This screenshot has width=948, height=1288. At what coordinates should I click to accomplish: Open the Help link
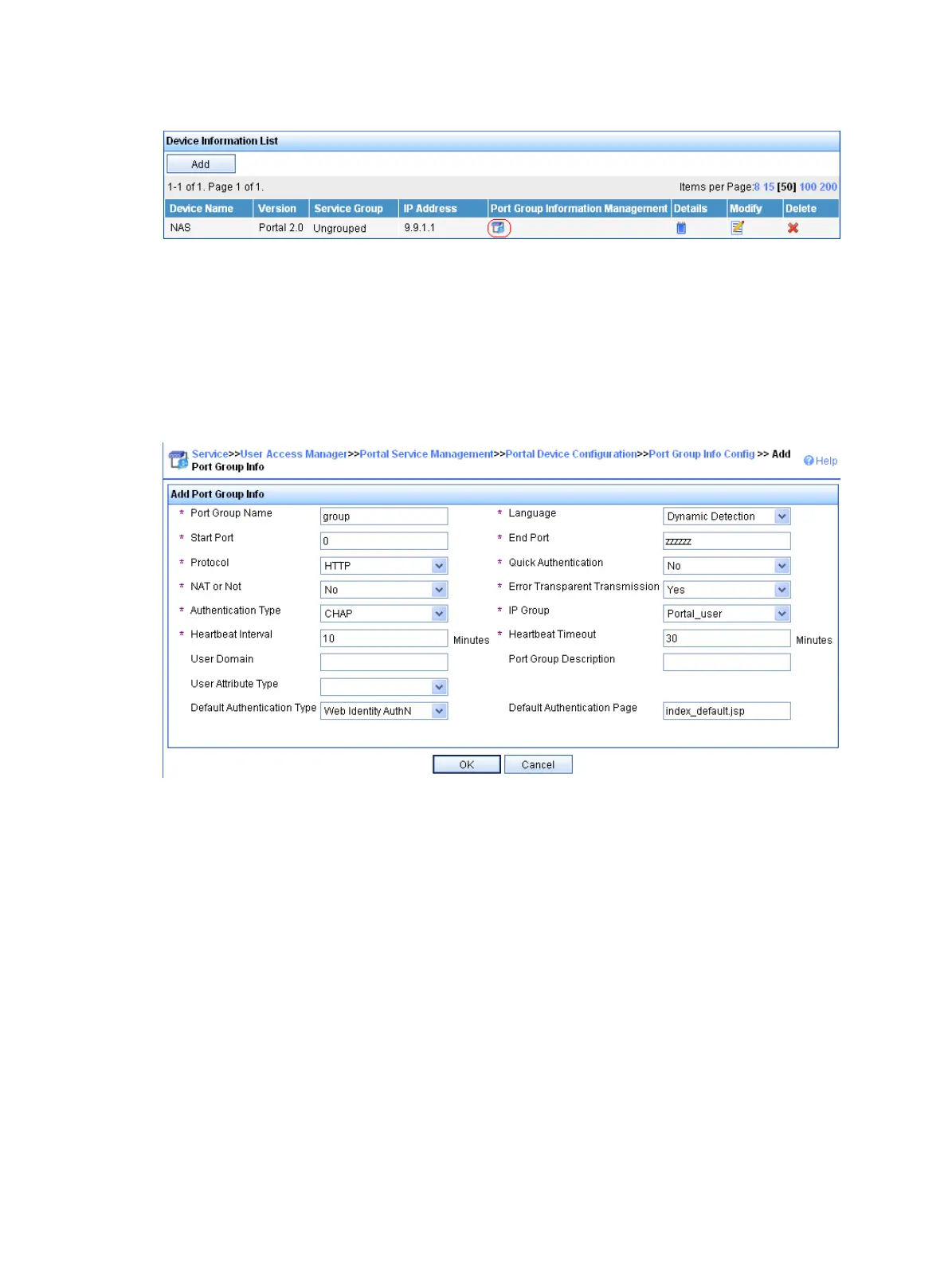pos(826,461)
